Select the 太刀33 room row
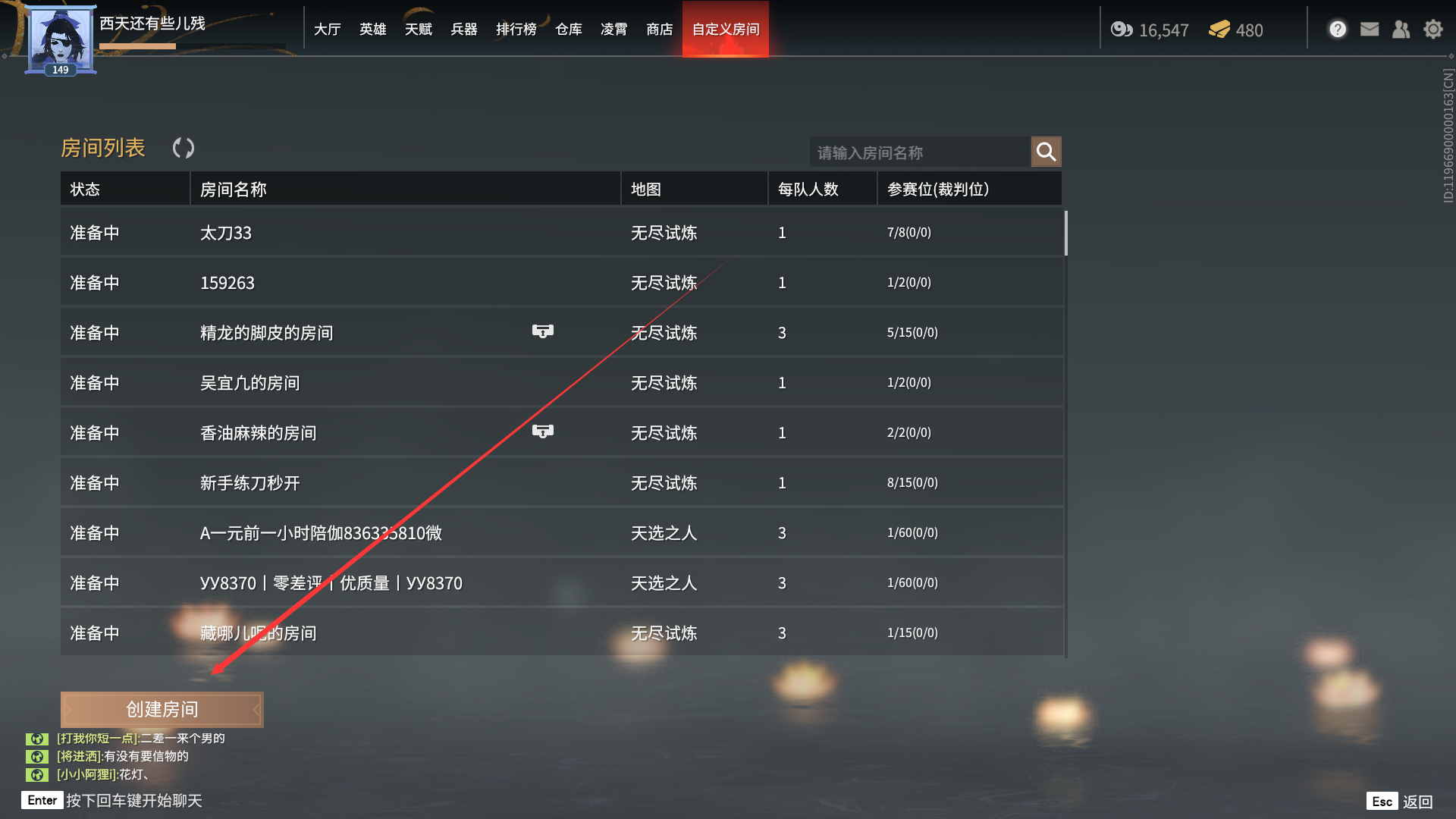 point(561,233)
